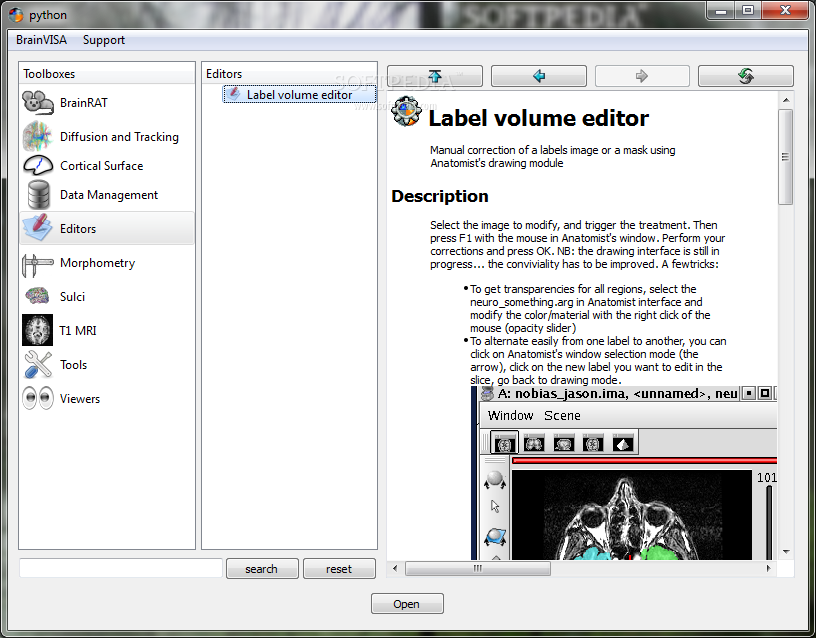Open the BrainVISA menu

click(x=41, y=40)
